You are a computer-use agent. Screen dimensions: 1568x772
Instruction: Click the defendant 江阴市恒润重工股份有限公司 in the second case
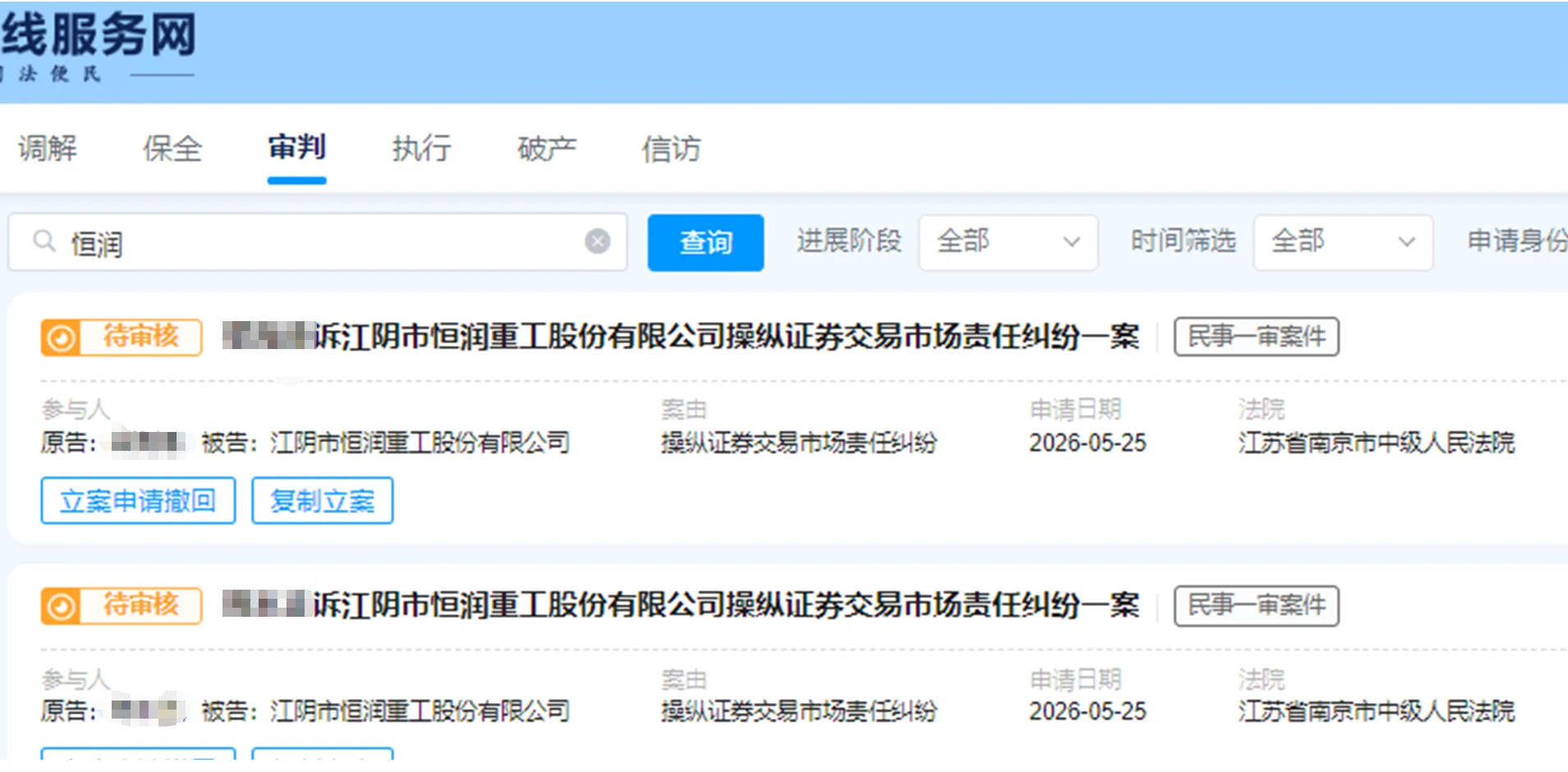(x=420, y=711)
